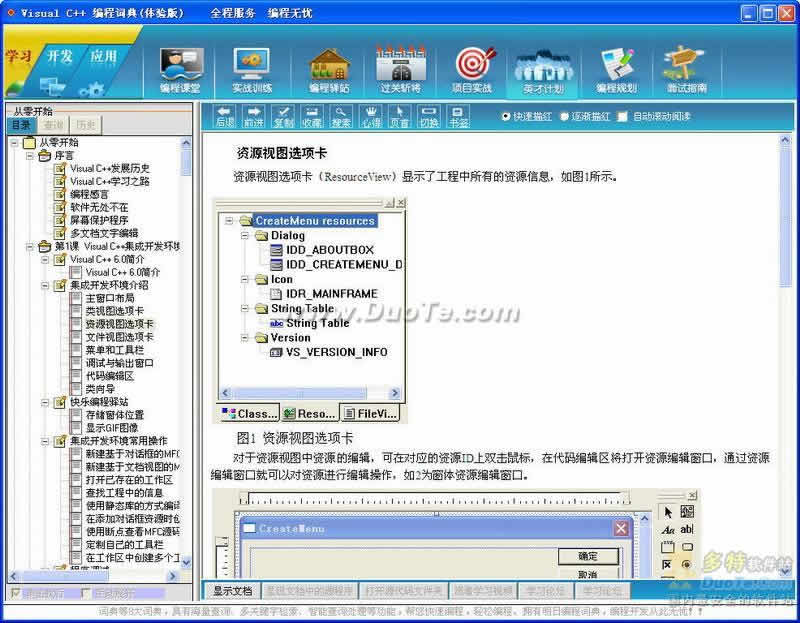Collapse the 集成开发环境介绍 tree node
Image resolution: width=800 pixels, height=623 pixels.
pyautogui.click(x=45, y=285)
